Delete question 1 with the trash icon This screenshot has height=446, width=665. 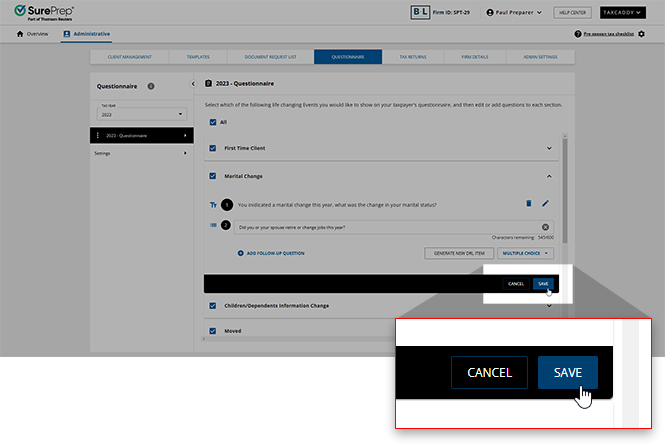[x=528, y=203]
